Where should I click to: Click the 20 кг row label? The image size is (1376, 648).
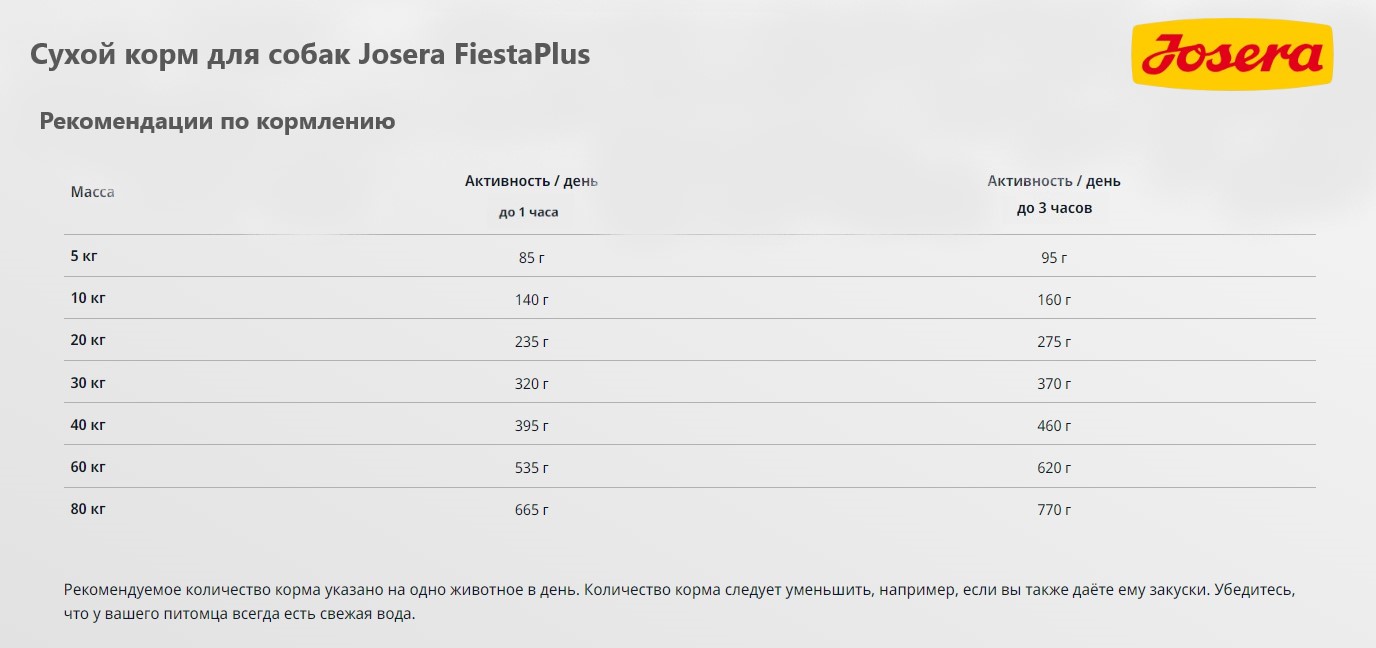pyautogui.click(x=88, y=340)
